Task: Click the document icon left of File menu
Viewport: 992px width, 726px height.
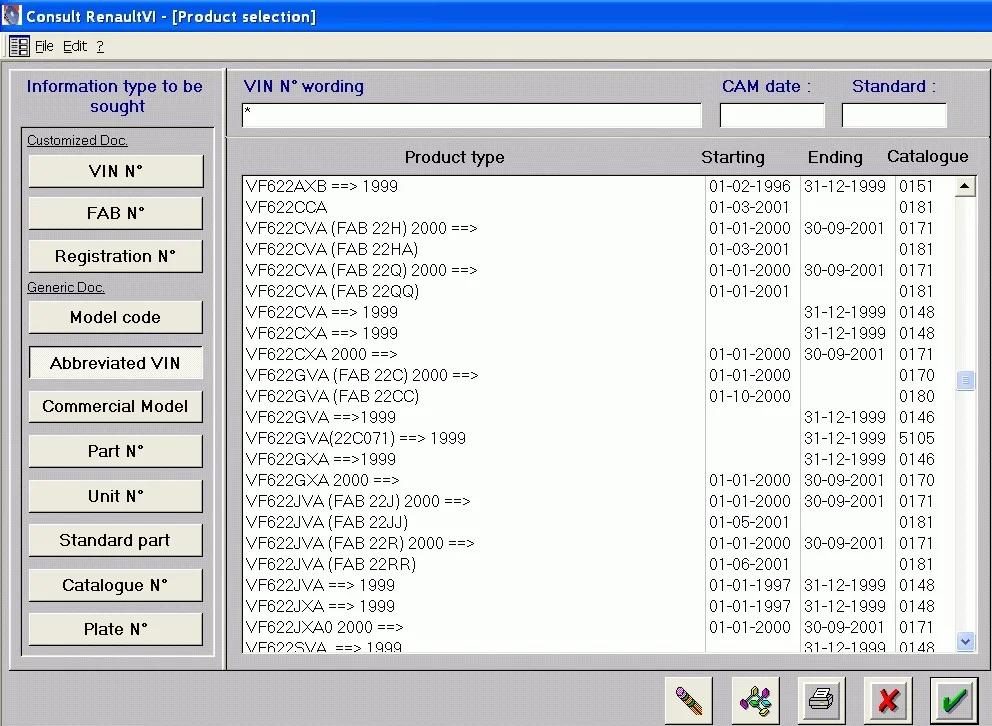Action: tap(19, 46)
